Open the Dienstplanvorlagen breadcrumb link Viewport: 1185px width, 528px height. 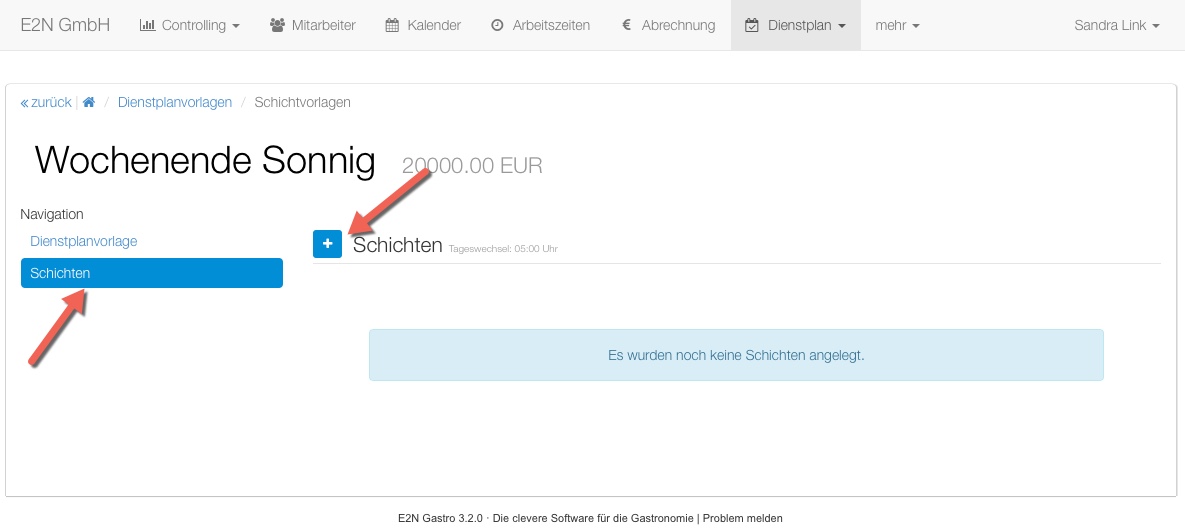point(175,102)
